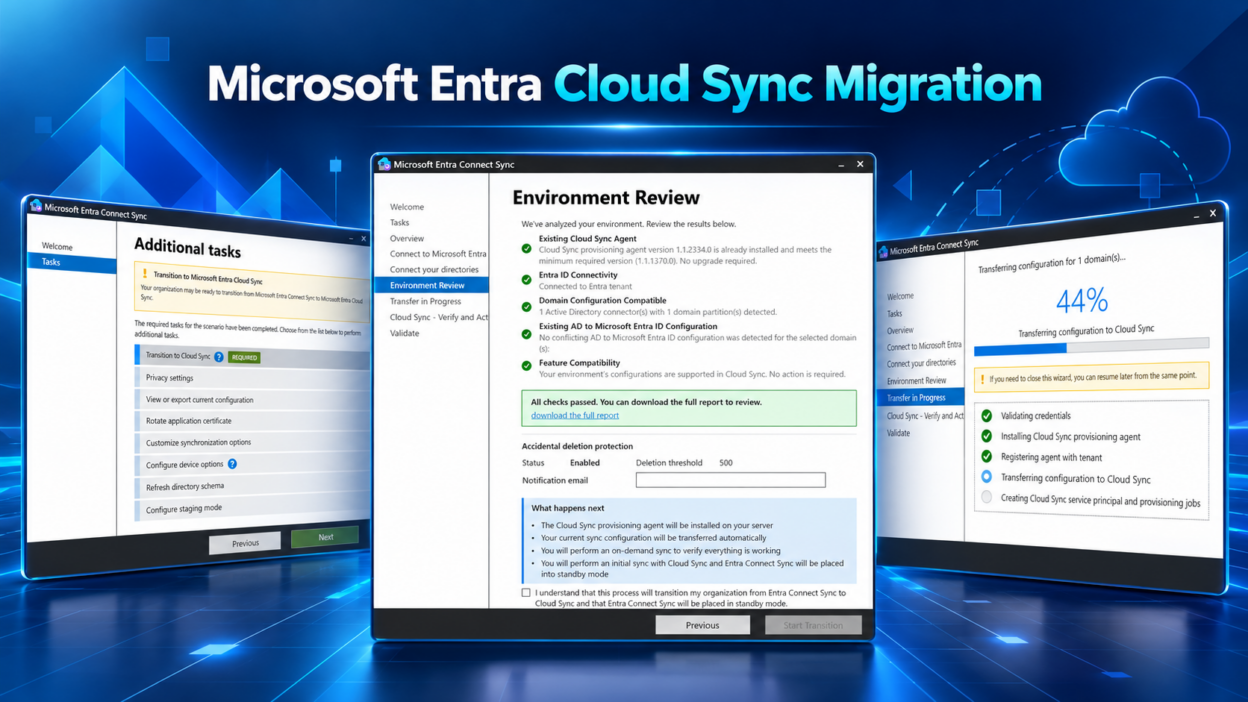This screenshot has width=1248, height=702.
Task: Click the Entra Connect Sync logo in center window title bar
Action: 384,164
